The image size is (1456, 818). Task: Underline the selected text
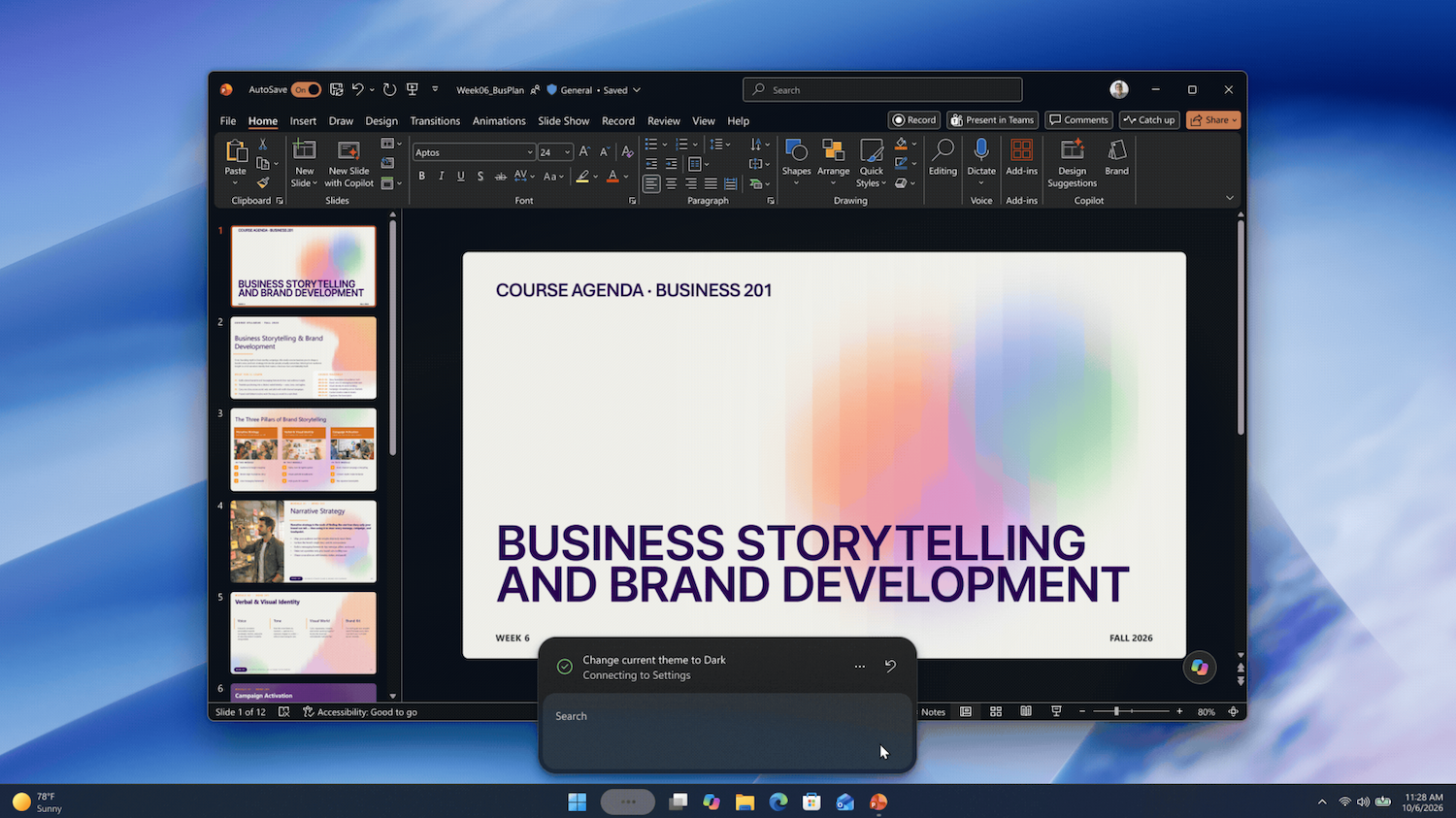[461, 177]
